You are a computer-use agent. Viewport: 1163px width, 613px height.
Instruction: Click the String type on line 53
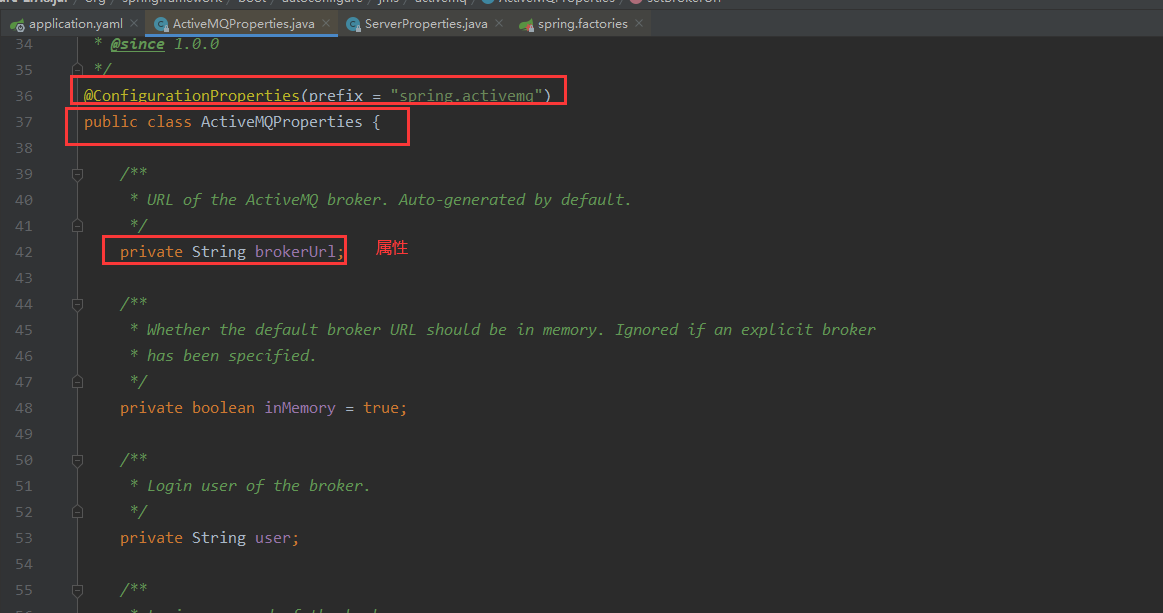tap(219, 538)
